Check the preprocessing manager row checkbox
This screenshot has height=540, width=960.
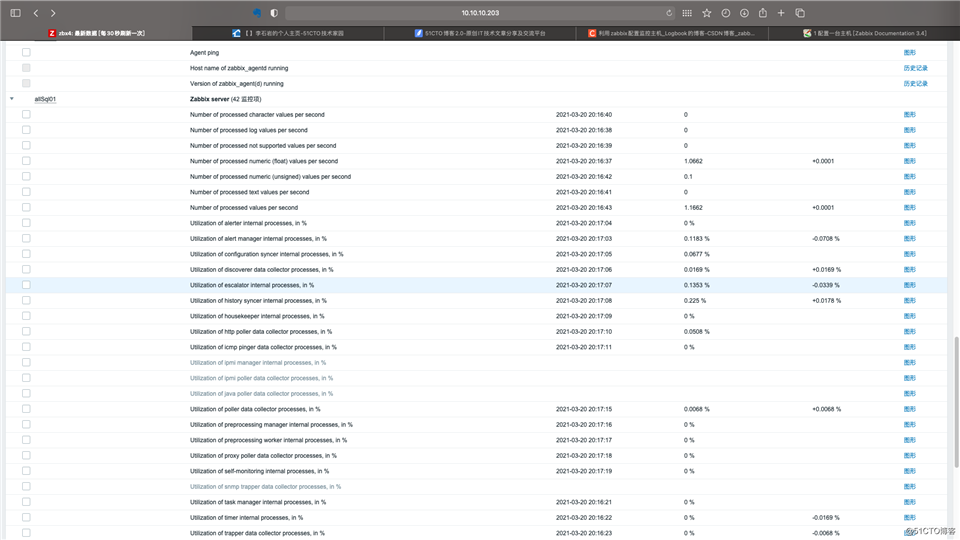[26, 424]
